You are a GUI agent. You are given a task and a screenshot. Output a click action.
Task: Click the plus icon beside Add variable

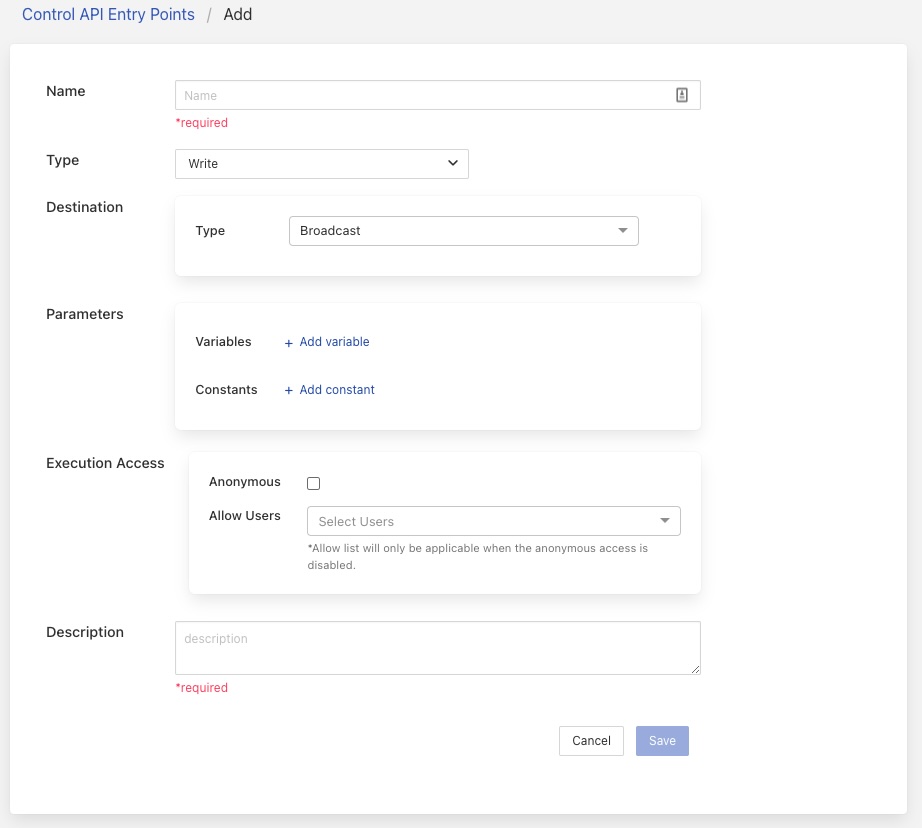[289, 343]
